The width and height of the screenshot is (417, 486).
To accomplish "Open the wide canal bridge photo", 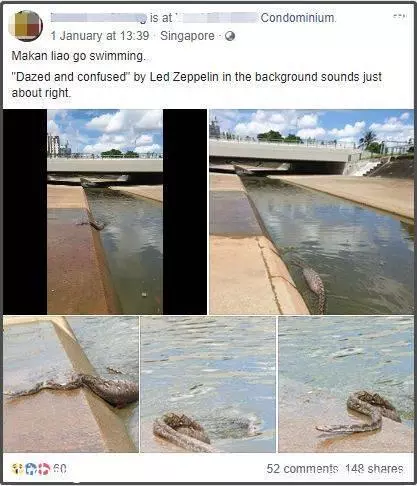I will pyautogui.click(x=312, y=212).
